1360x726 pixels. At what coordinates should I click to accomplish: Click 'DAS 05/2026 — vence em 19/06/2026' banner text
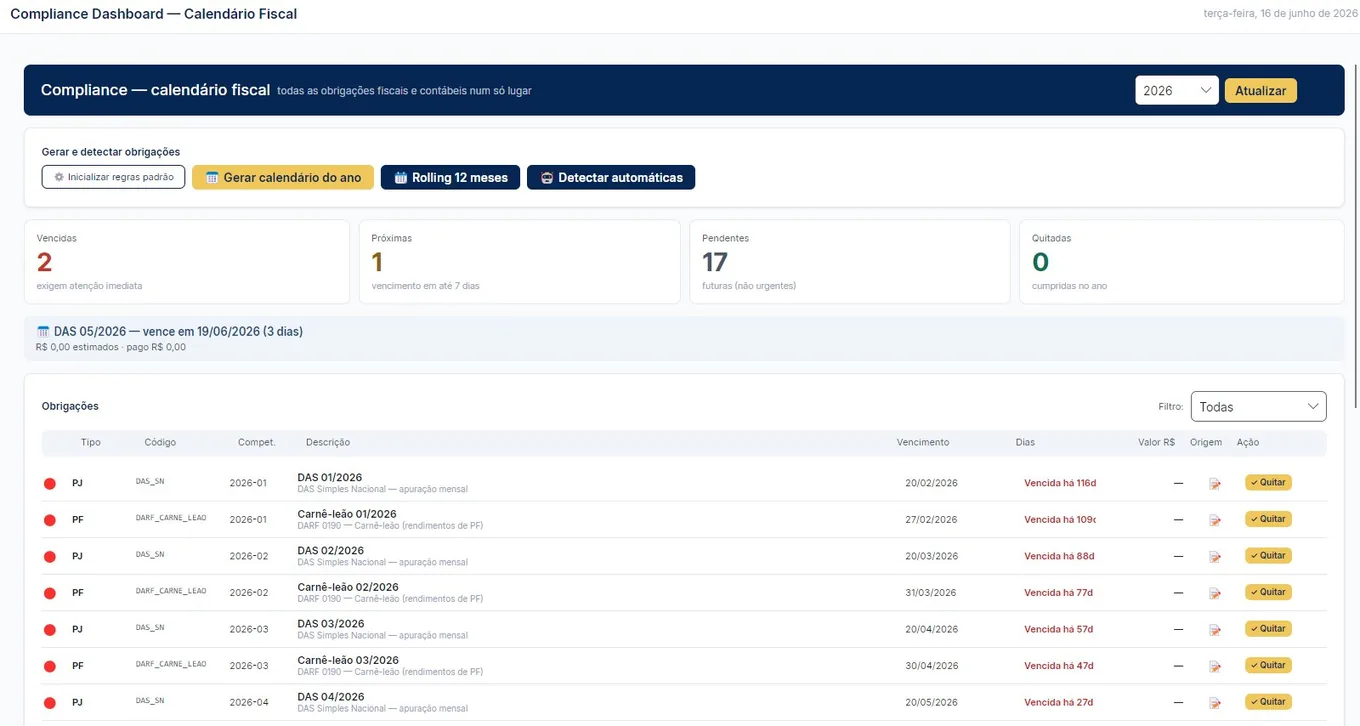[x=178, y=331]
